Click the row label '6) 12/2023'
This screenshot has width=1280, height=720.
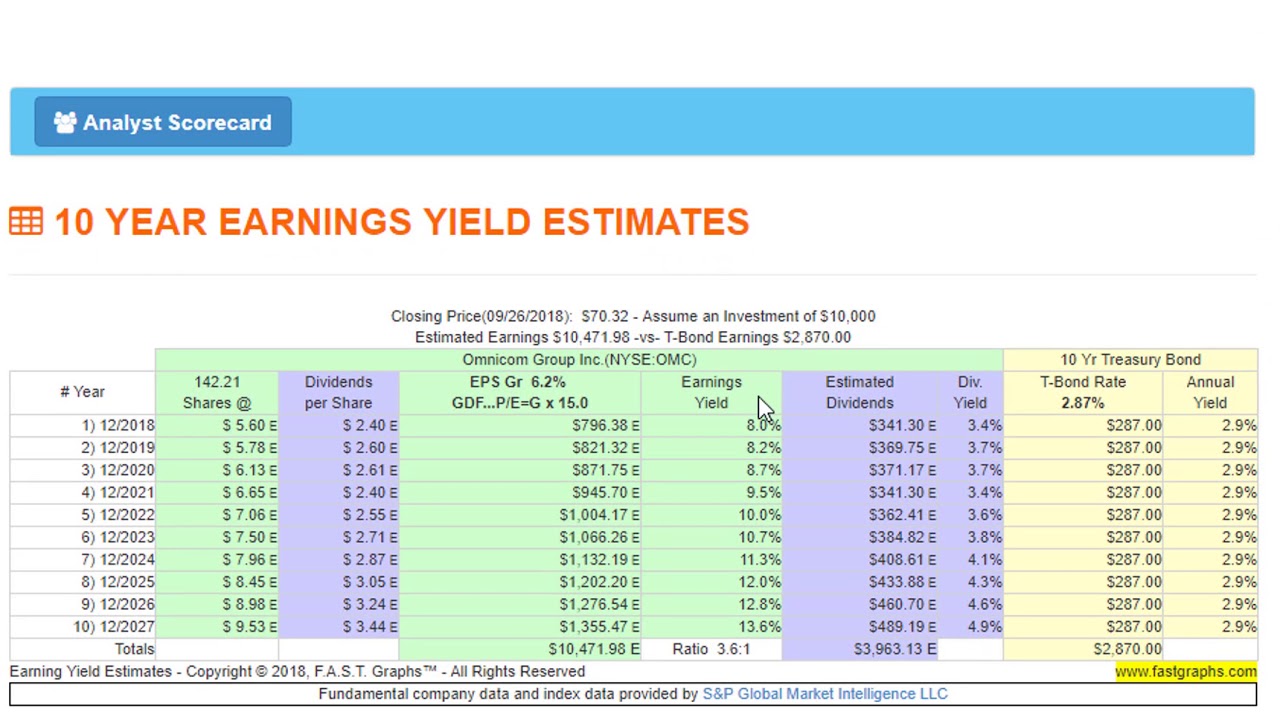118,537
